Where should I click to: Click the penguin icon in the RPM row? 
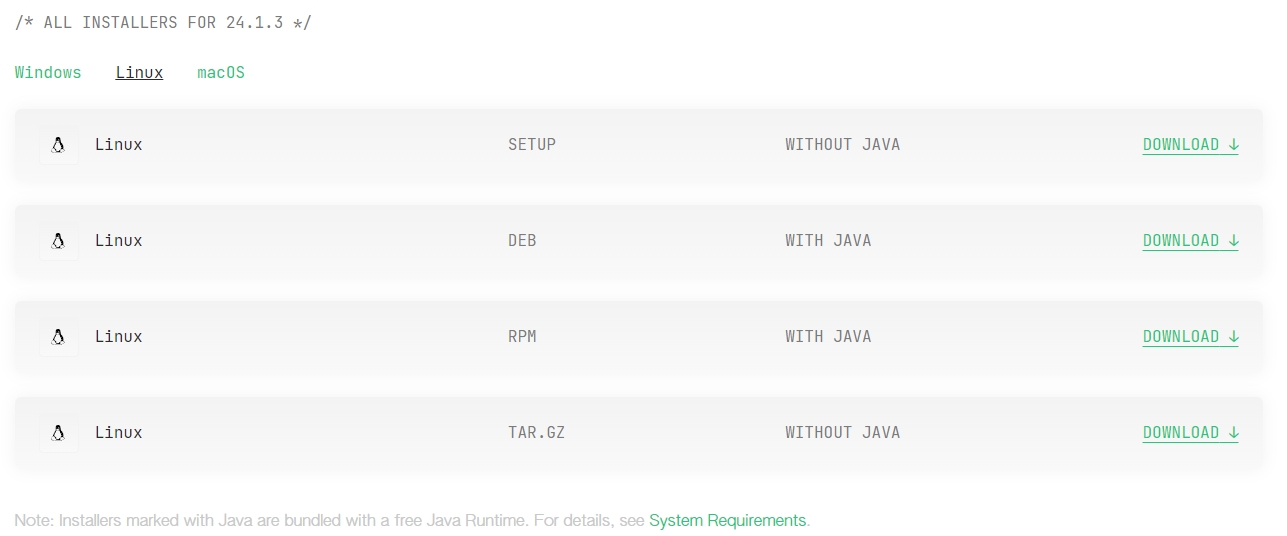(x=58, y=337)
